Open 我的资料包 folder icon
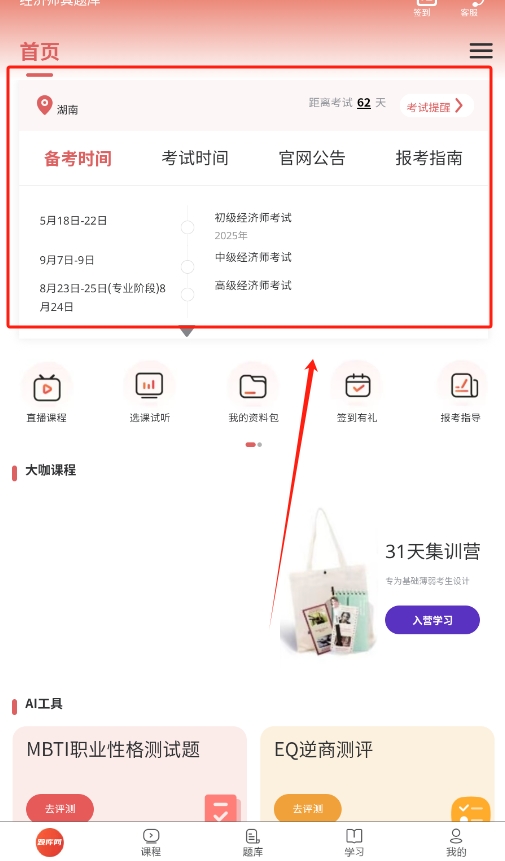 point(253,387)
